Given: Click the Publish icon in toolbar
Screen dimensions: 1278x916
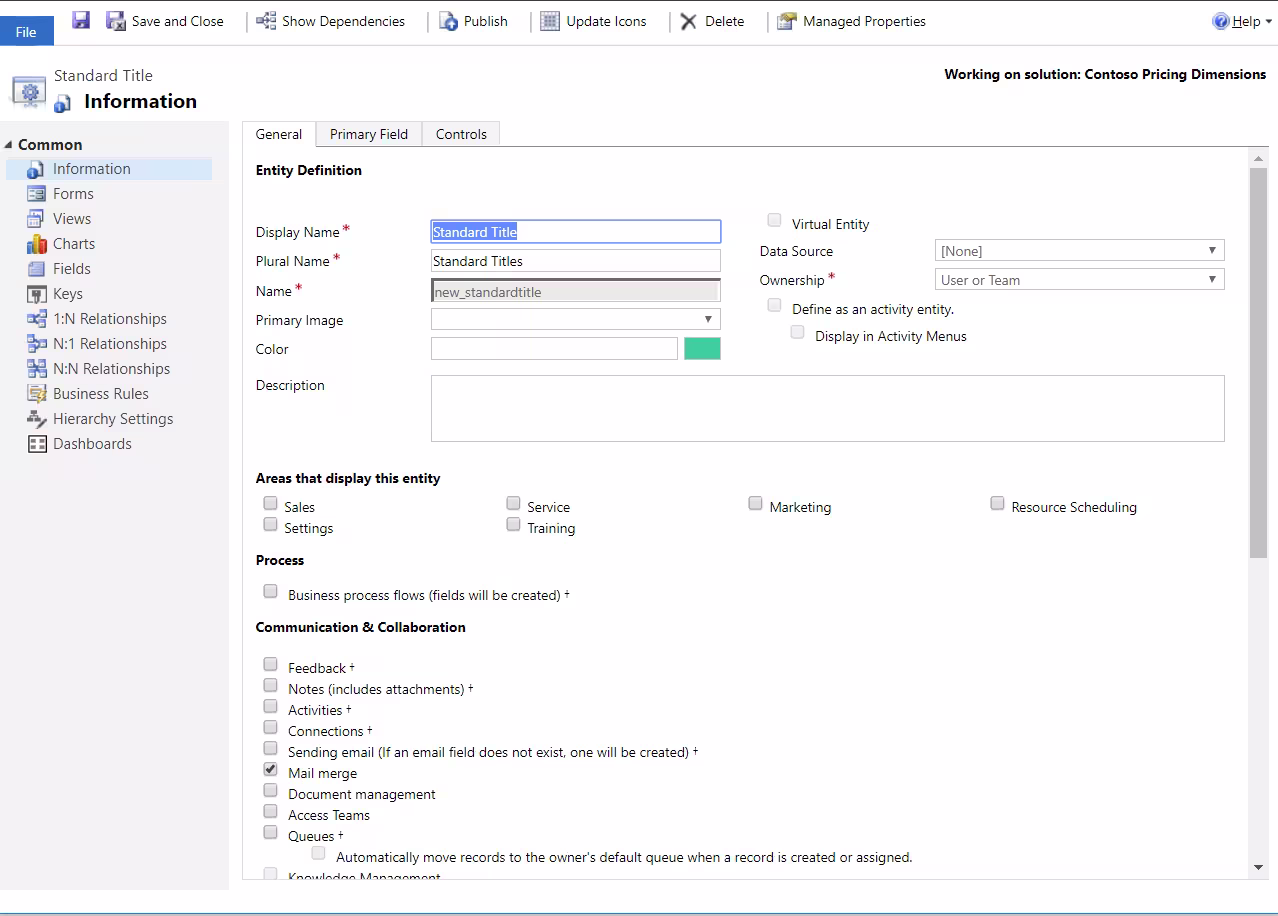Looking at the screenshot, I should coord(449,21).
